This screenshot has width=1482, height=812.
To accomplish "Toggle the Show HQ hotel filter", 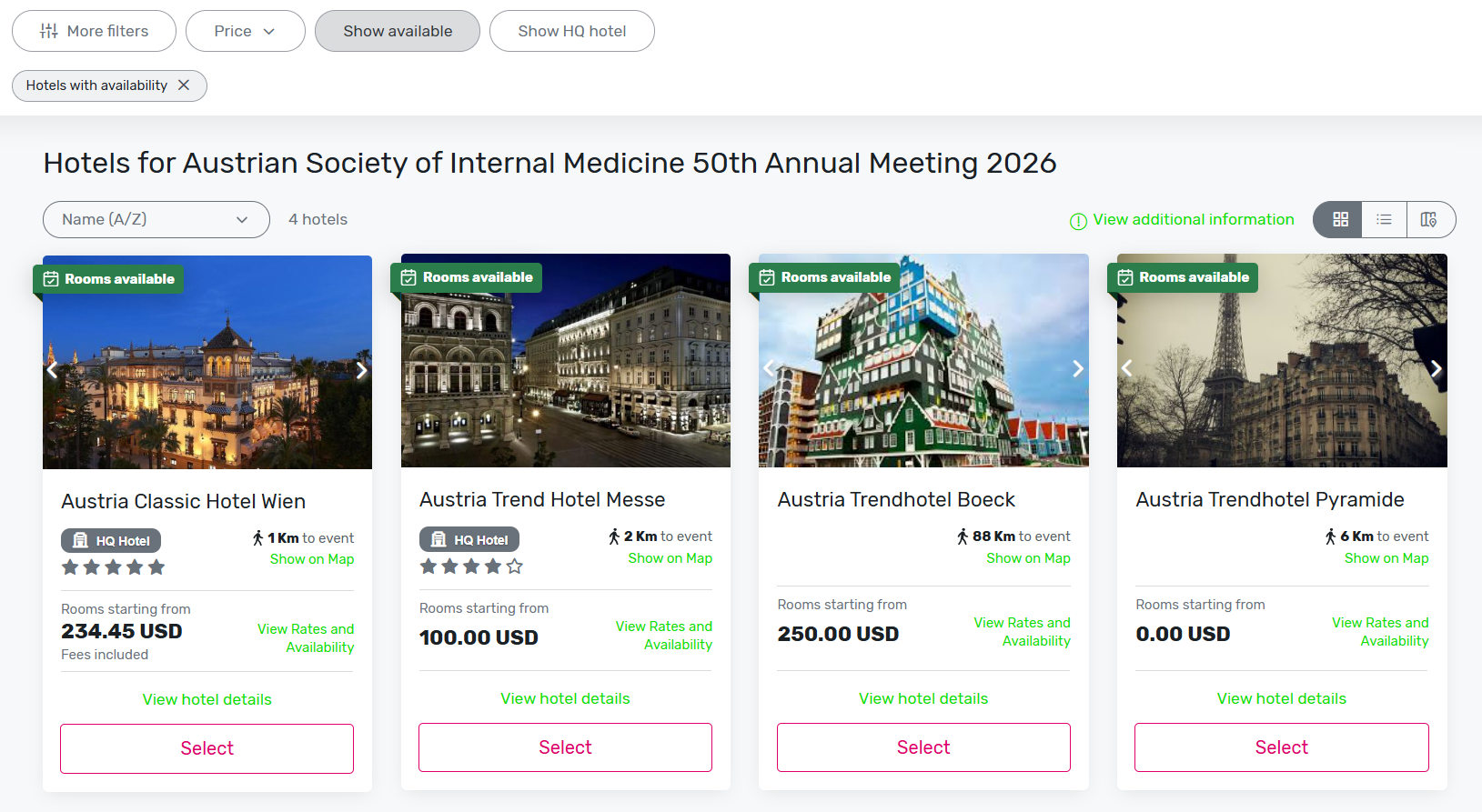I will click(x=572, y=31).
